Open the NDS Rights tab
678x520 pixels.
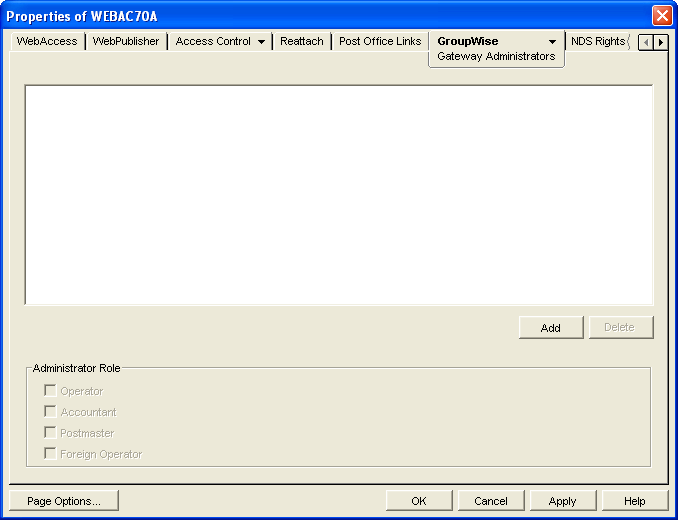598,41
